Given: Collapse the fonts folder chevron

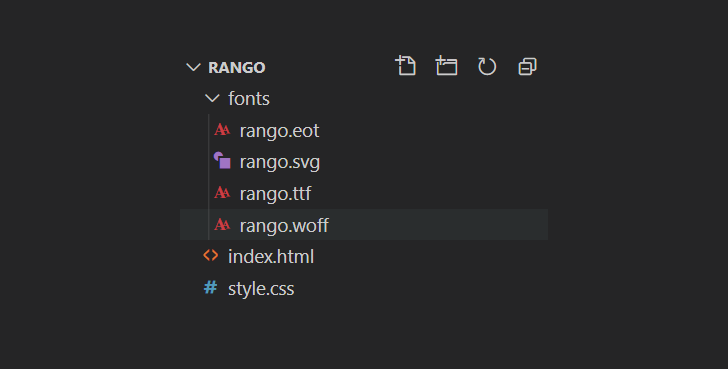Looking at the screenshot, I should click(x=212, y=98).
